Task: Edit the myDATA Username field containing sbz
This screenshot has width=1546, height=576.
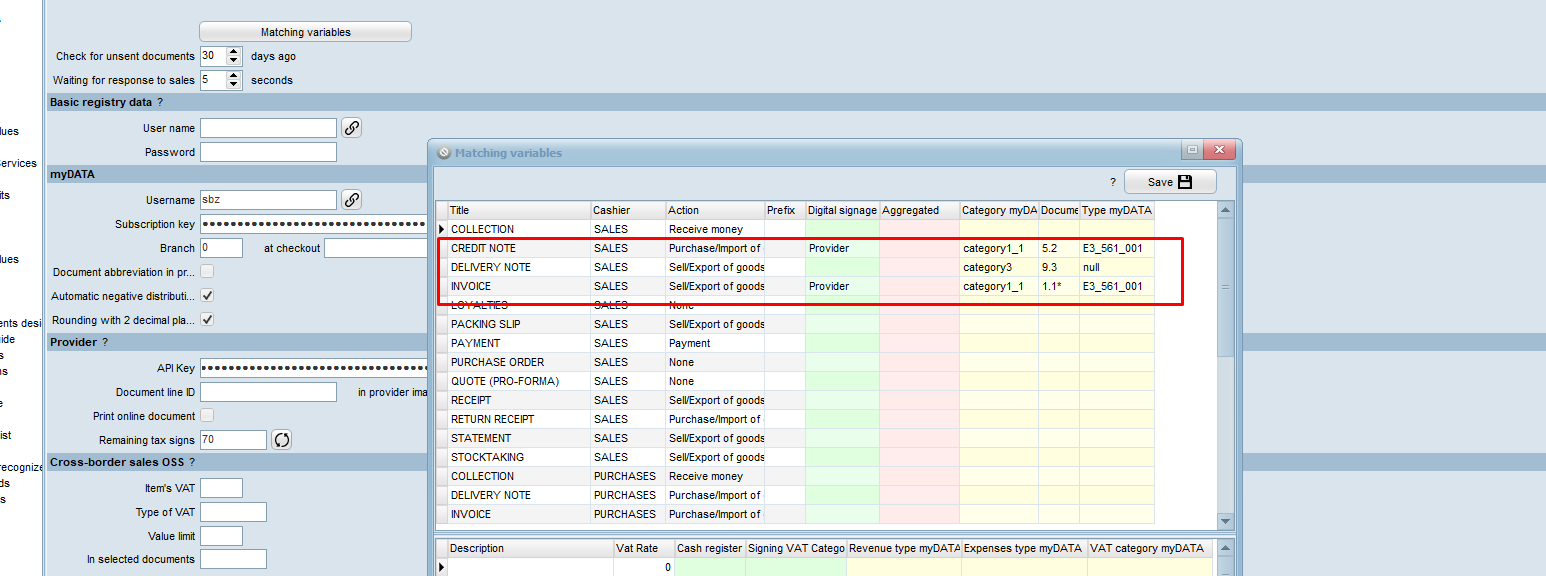Action: tap(268, 200)
